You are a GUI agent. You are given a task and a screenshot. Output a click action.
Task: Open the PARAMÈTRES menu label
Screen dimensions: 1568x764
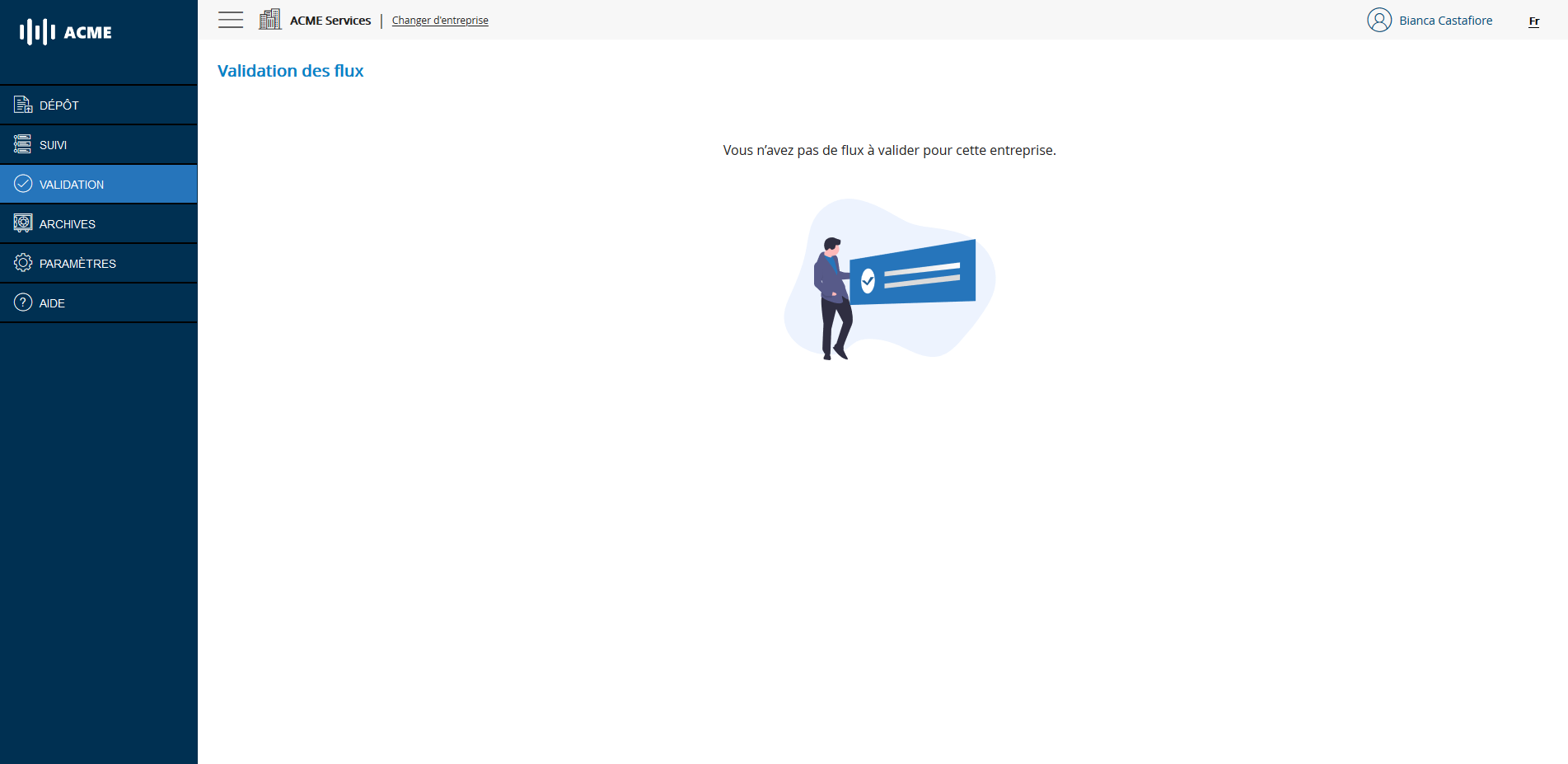click(77, 264)
